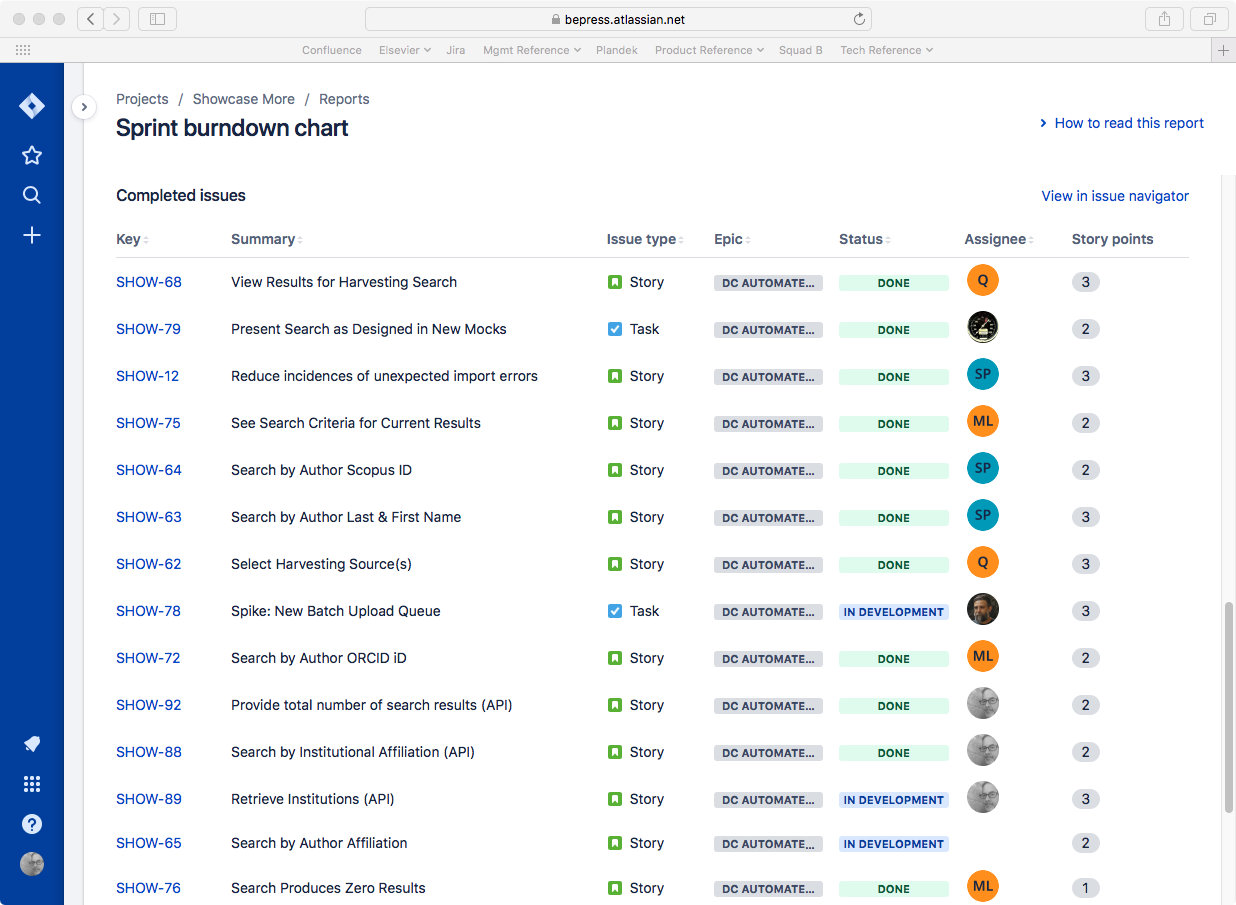Open starred items in sidebar
This screenshot has height=905, width=1236.
[32, 155]
